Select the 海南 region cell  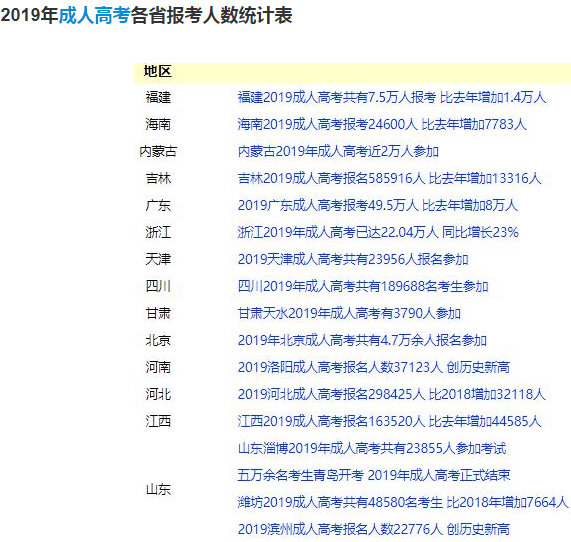tap(158, 124)
